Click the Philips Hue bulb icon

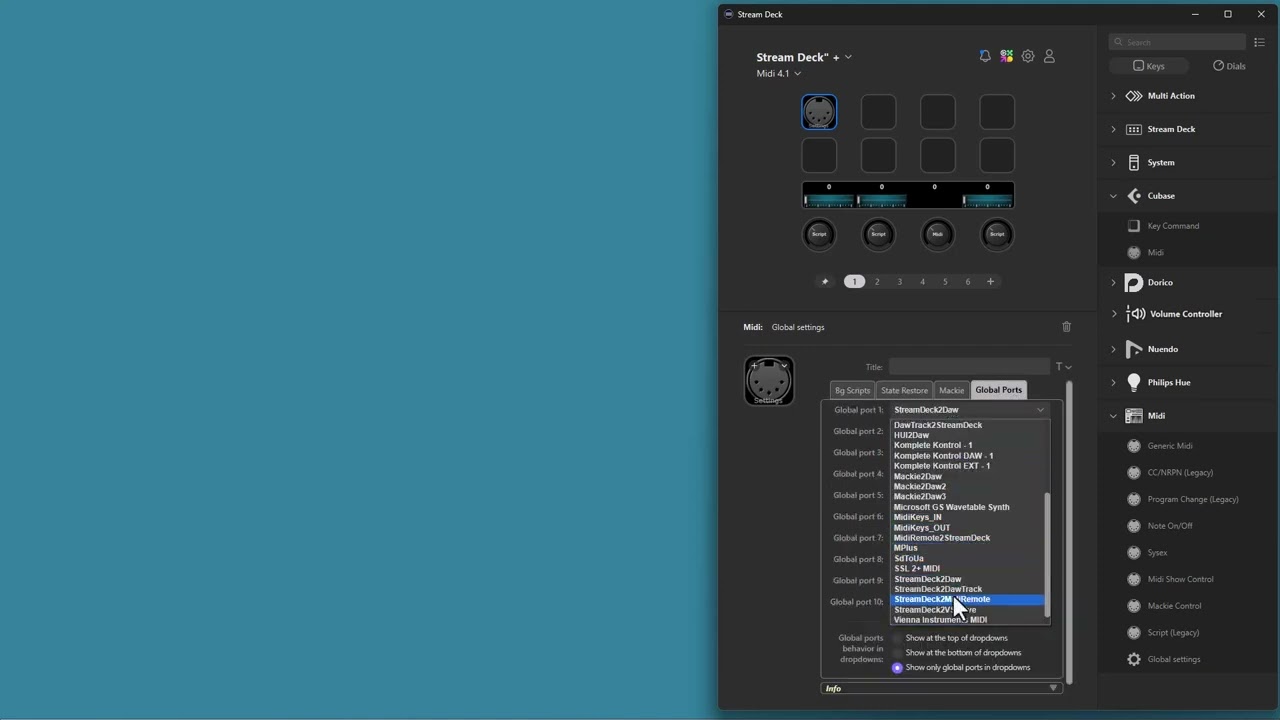[1134, 382]
